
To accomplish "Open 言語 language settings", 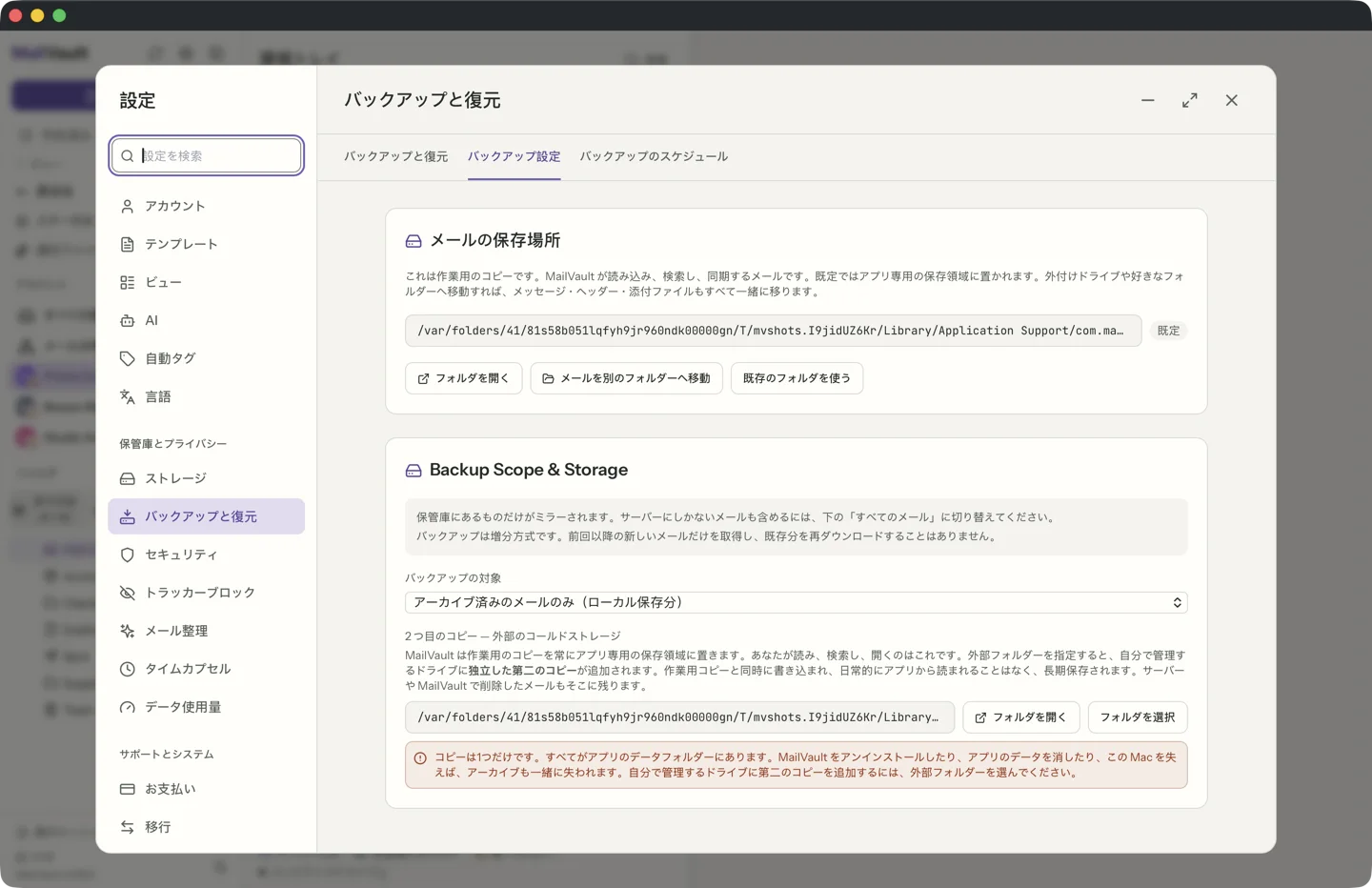I will [x=206, y=396].
